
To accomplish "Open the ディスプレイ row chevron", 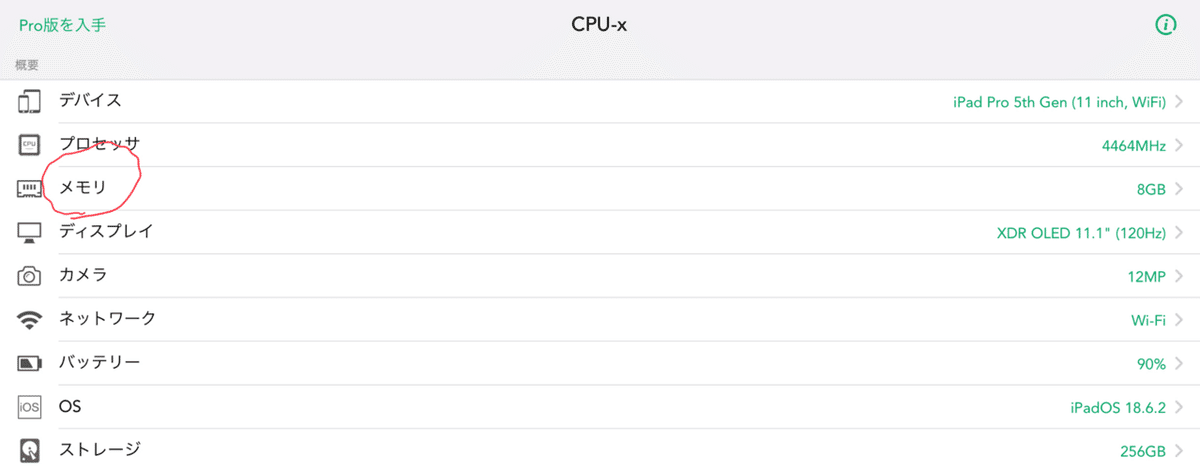I will (1181, 233).
